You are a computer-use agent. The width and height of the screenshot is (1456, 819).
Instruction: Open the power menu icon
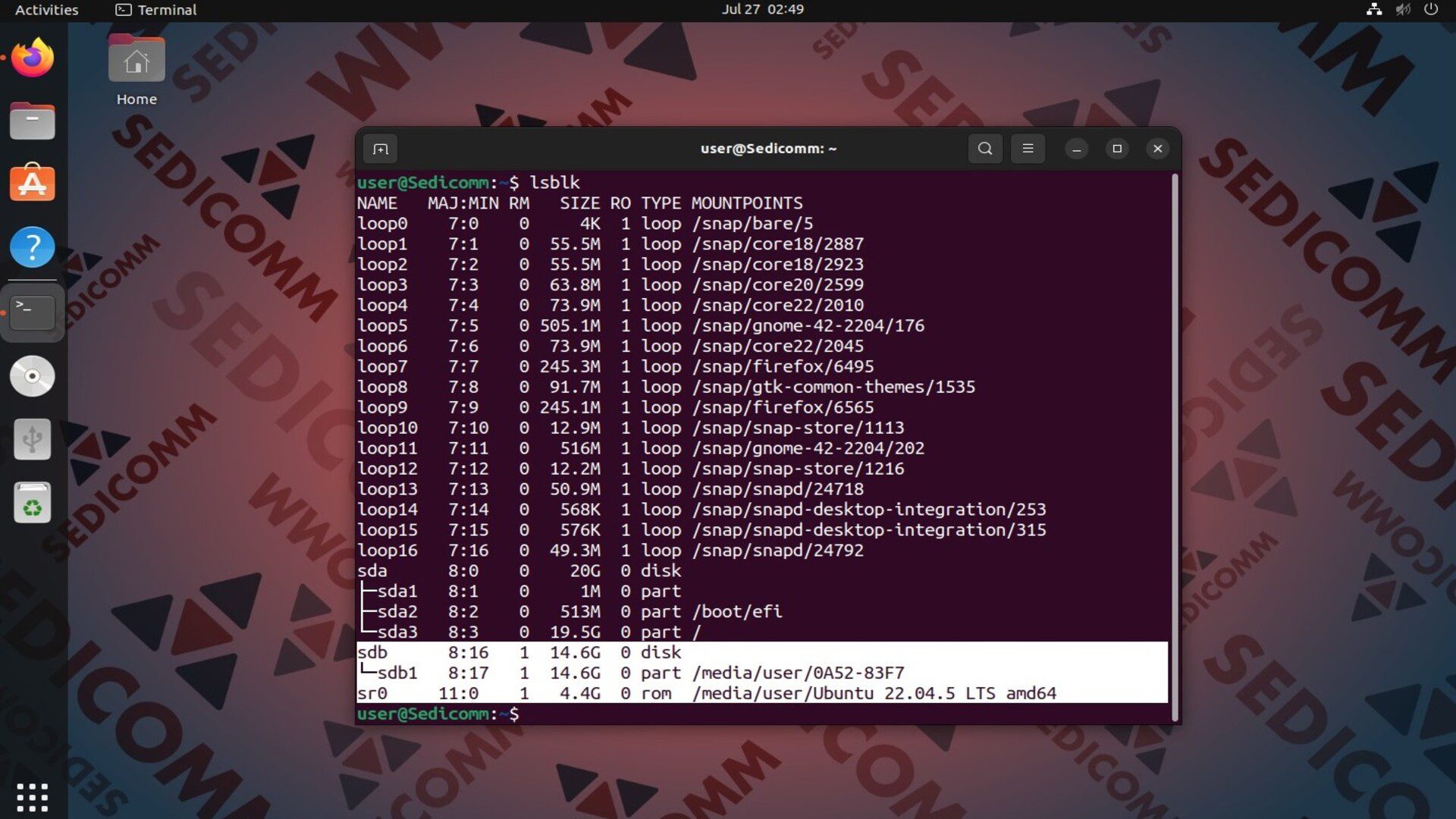pyautogui.click(x=1431, y=10)
